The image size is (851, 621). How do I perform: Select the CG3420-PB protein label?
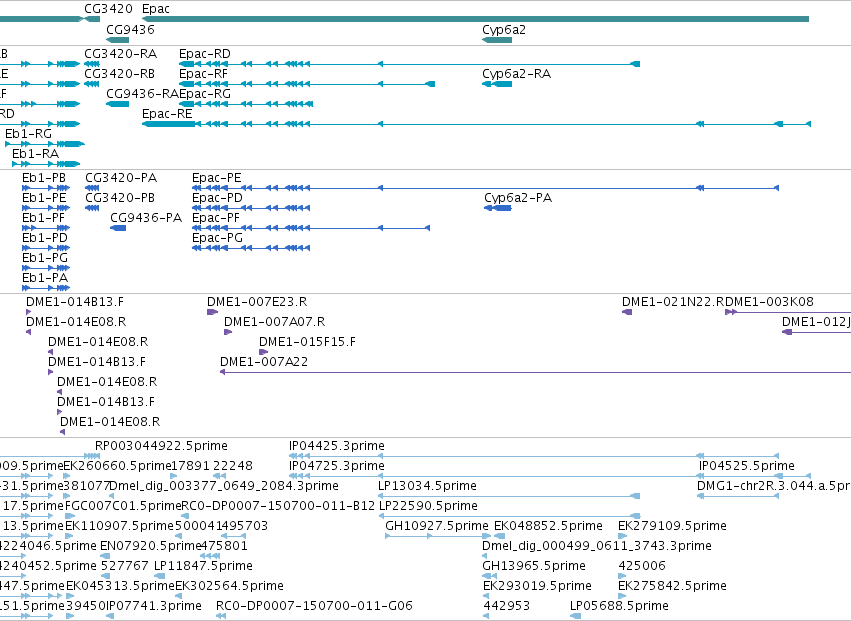coord(120,198)
